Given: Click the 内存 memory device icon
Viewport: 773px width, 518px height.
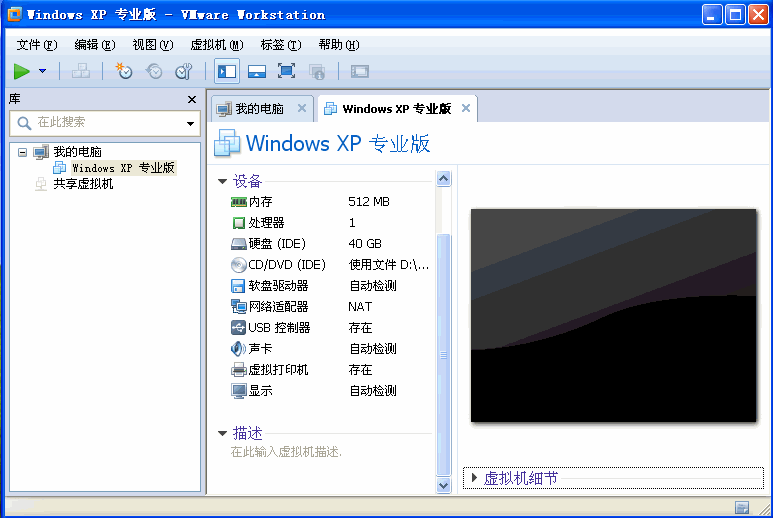Looking at the screenshot, I should pos(239,202).
